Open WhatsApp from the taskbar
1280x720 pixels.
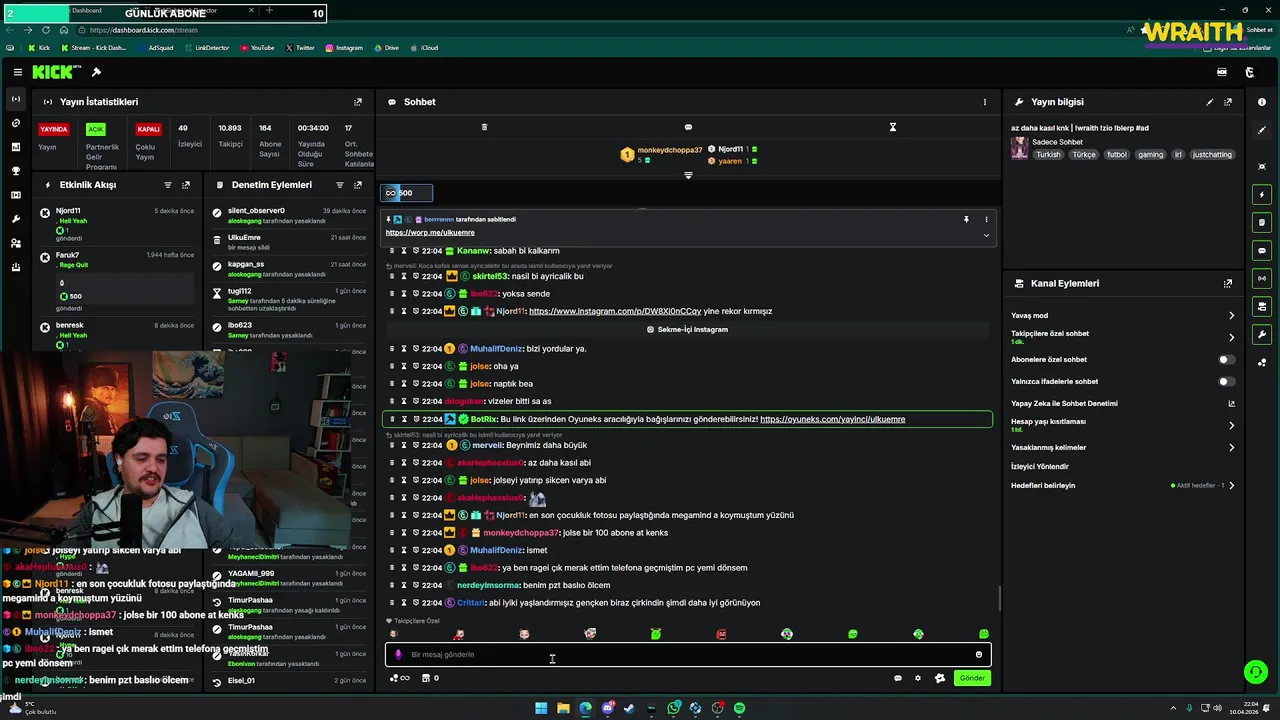tap(674, 708)
